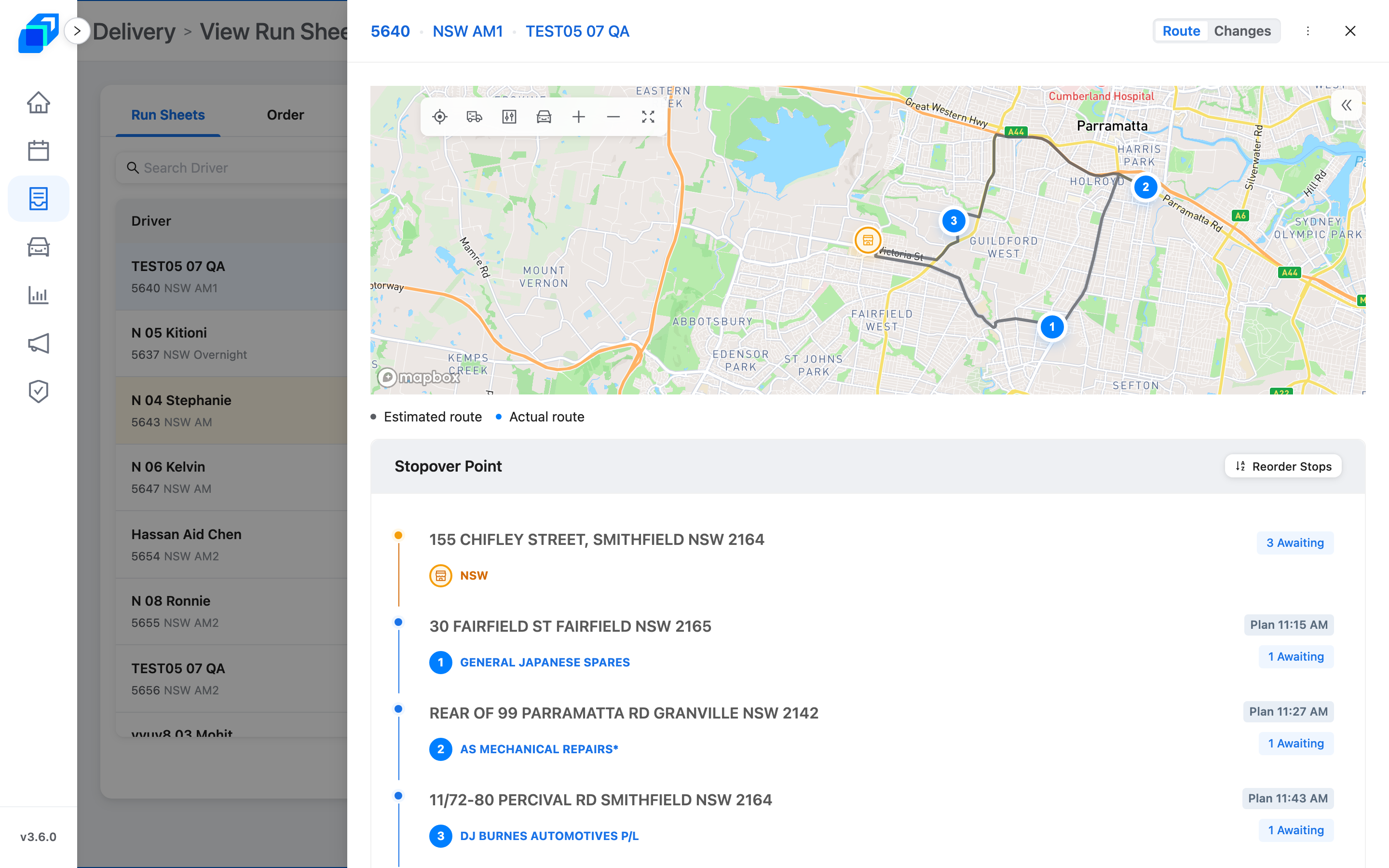Click address REAR OF 99 PARRAMATTA RD GRANVILLE

624,713
